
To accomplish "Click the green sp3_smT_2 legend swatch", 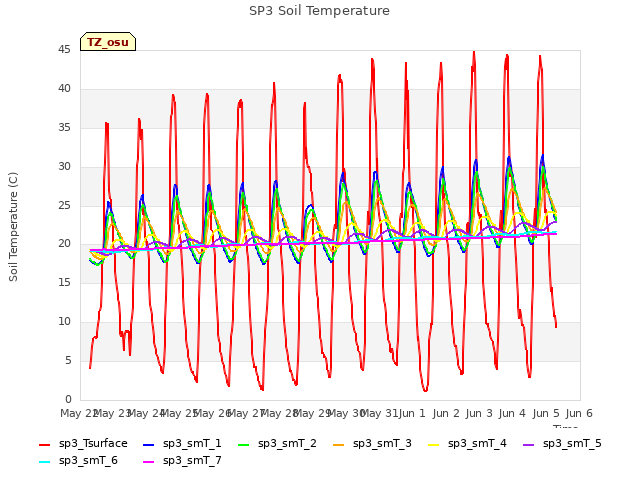I will click(244, 444).
